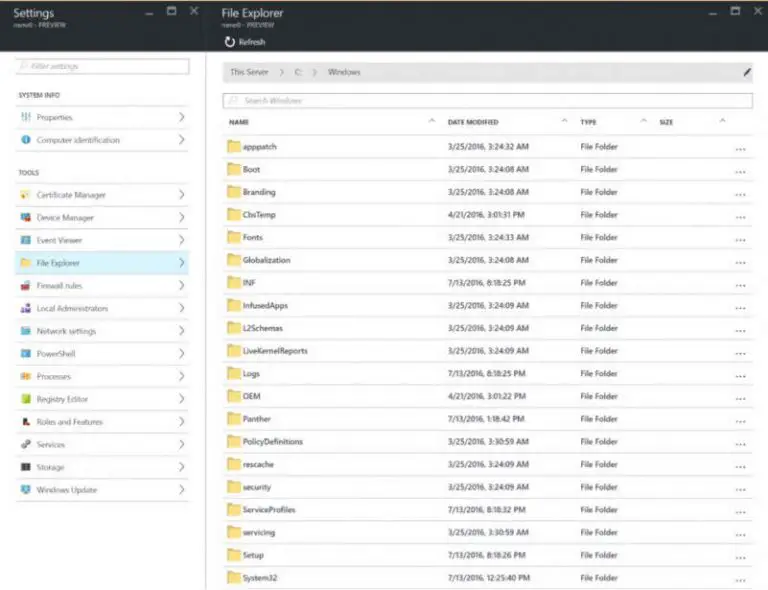Expand the Properties chevron
768x590 pixels.
coord(181,117)
